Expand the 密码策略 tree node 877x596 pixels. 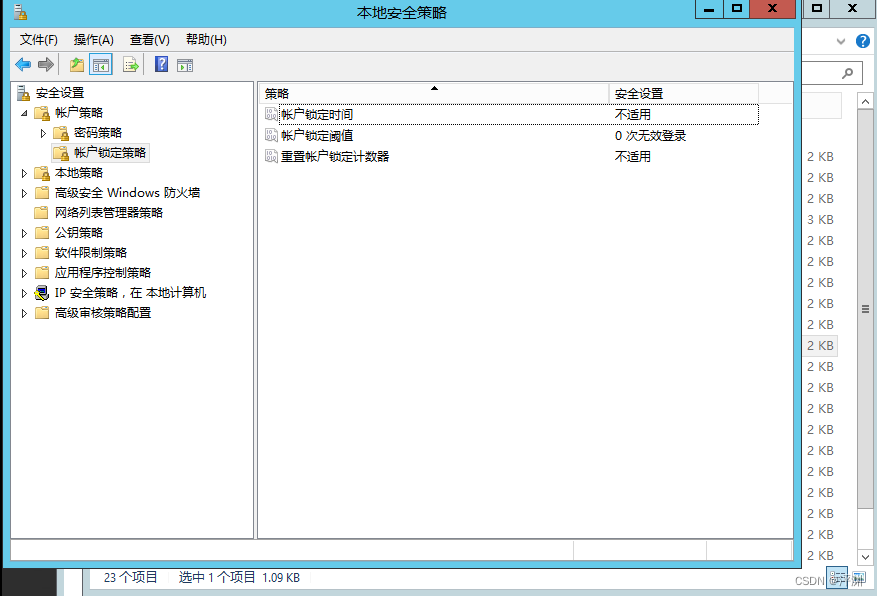[43, 133]
